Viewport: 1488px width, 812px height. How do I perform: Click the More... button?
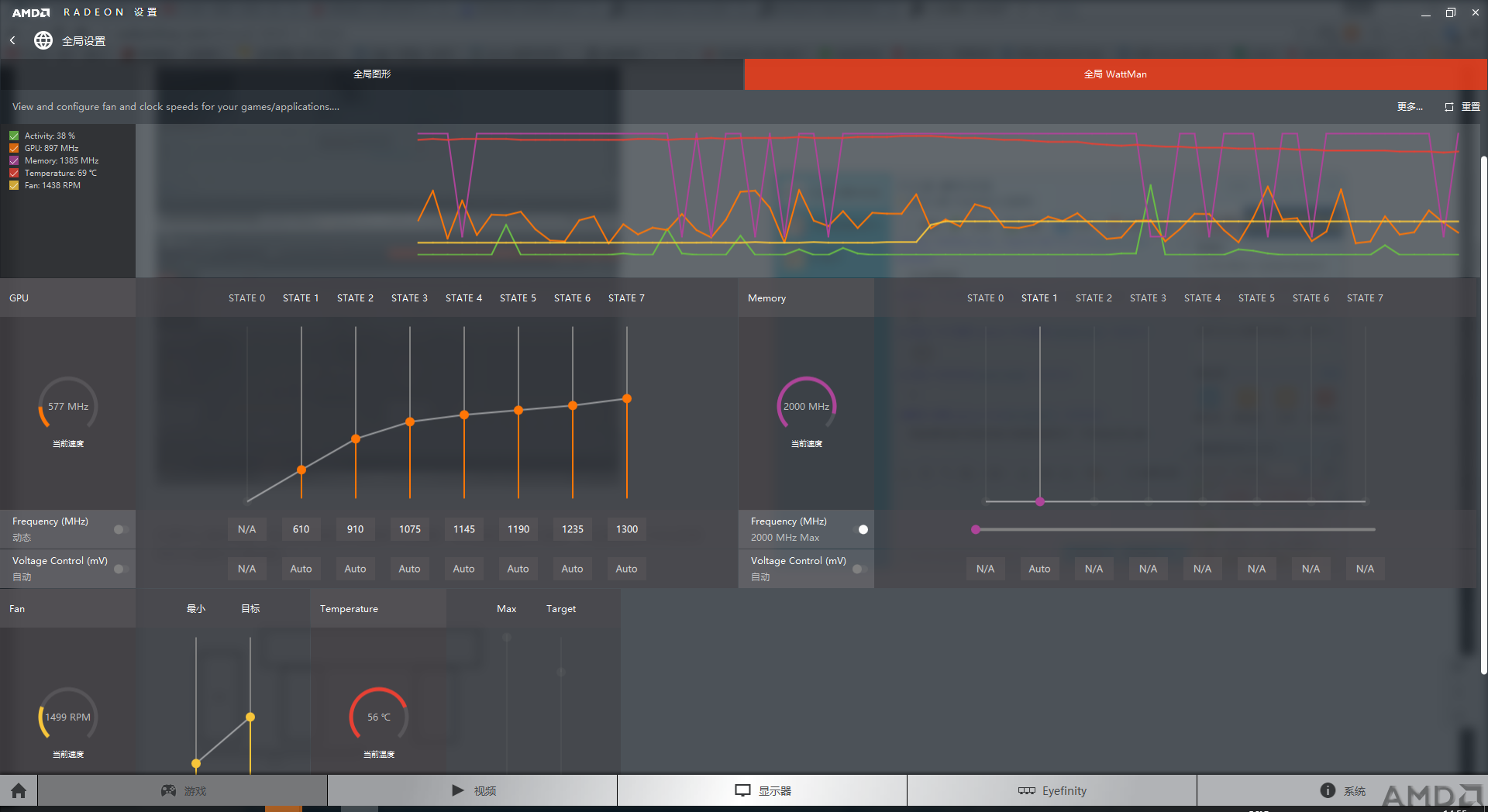click(x=1410, y=107)
